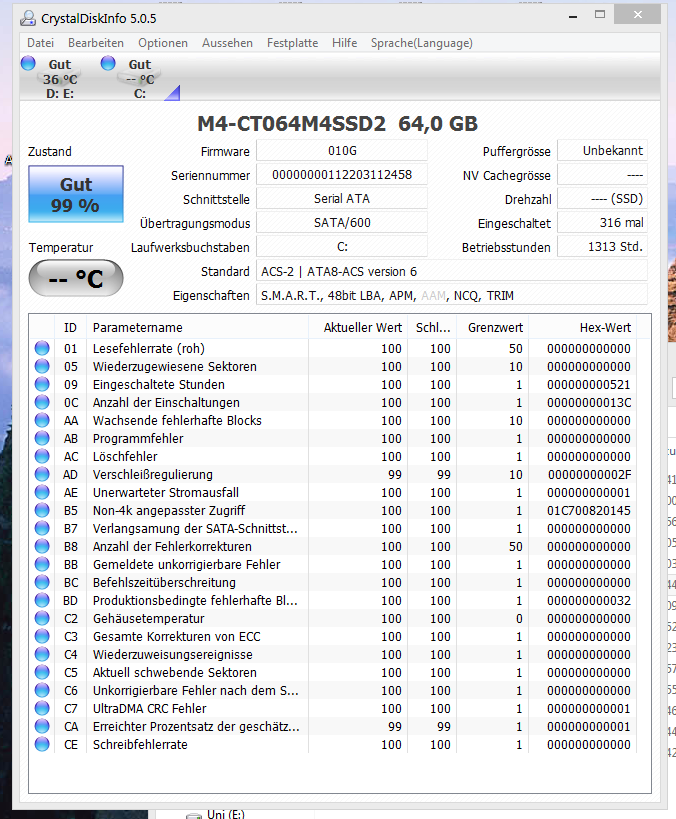Click status icon of Schreibfehlerrate row
The image size is (676, 819).
click(42, 744)
